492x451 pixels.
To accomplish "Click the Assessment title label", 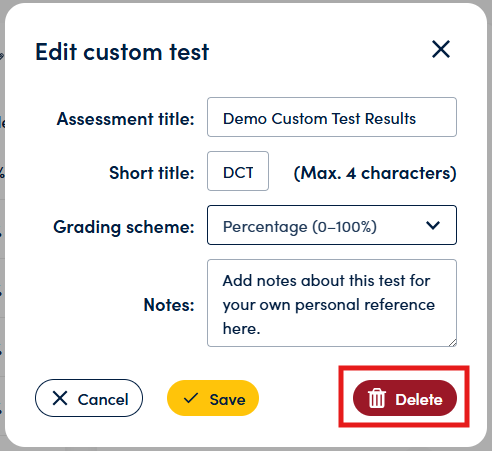I will coord(125,119).
